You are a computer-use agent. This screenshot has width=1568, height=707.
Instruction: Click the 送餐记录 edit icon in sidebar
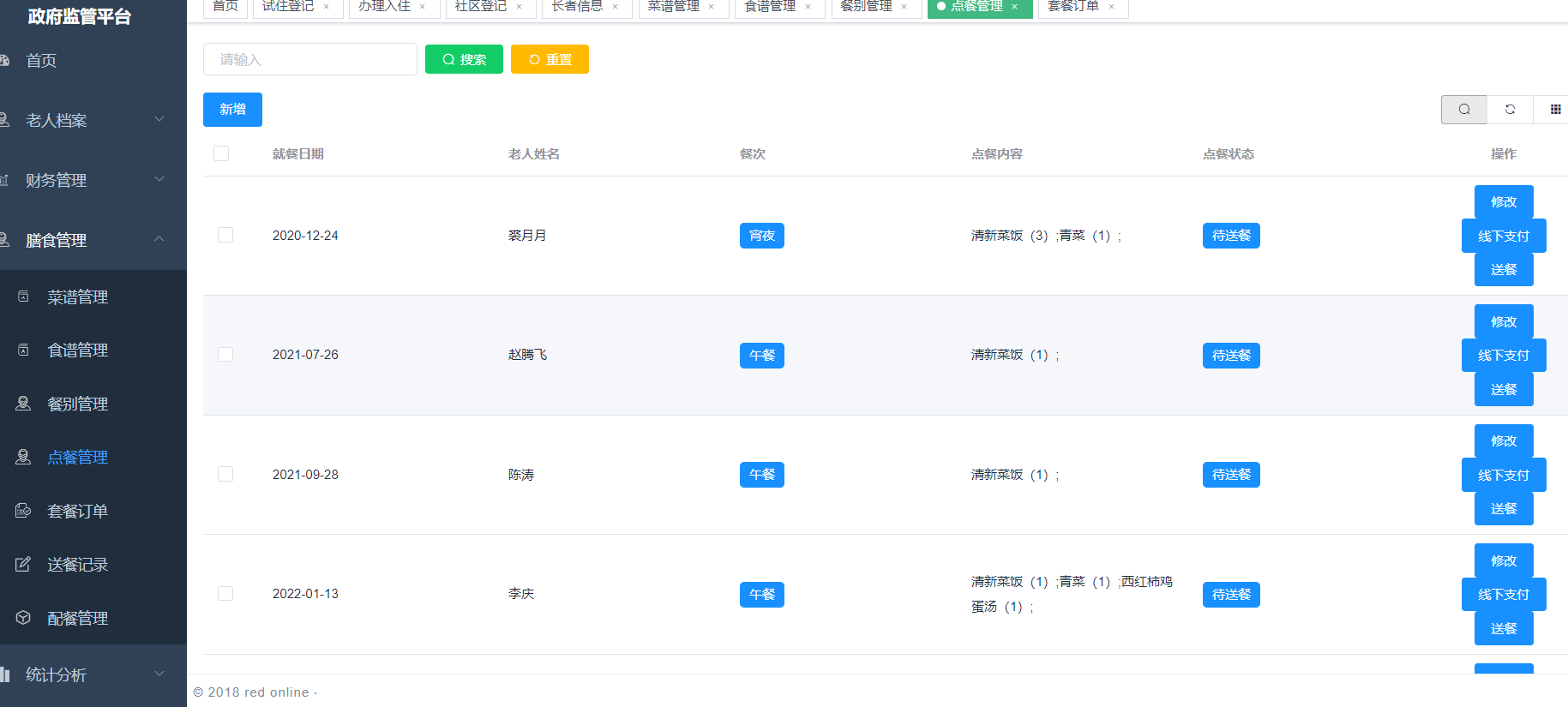tap(23, 565)
